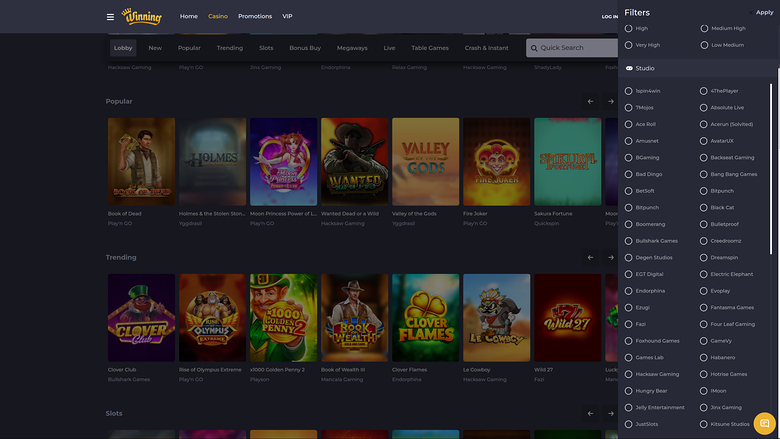Toggle the Fazi studio filter
780x439 pixels.
[x=629, y=324]
